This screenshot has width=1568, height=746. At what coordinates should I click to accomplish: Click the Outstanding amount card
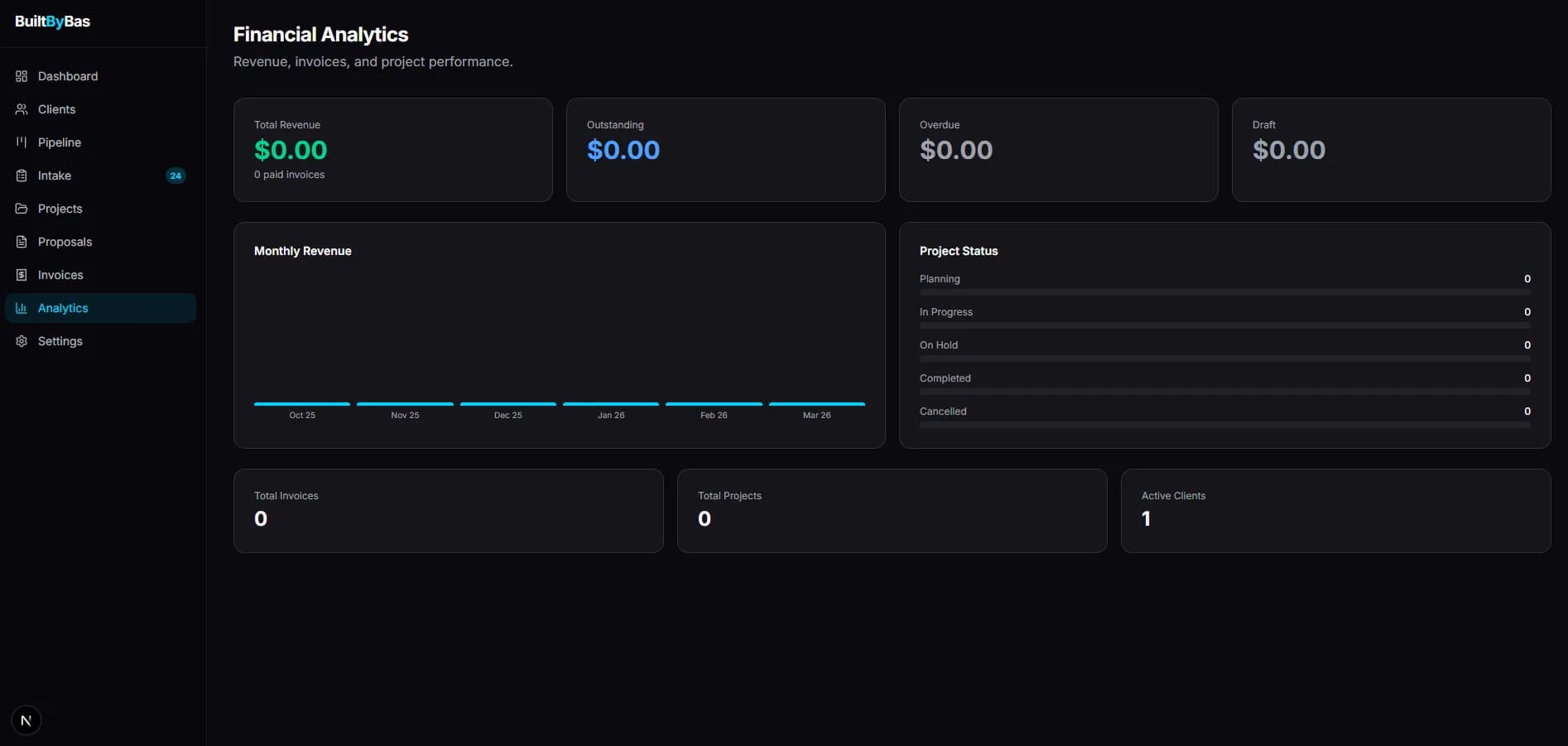pyautogui.click(x=725, y=150)
